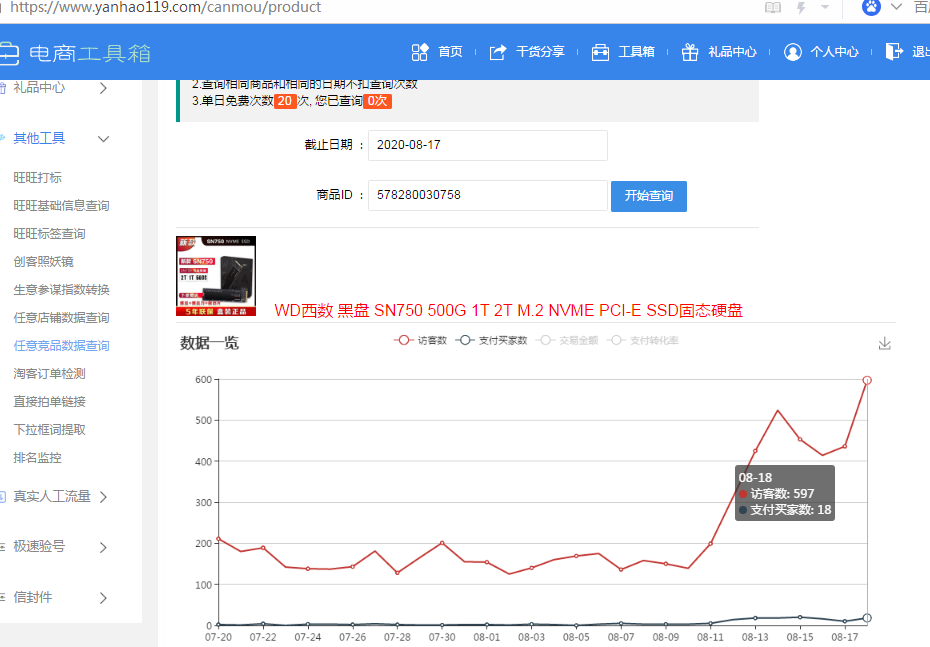Click the Baidu paw icon in browser bar
Viewport: 930px width, 647px height.
click(x=871, y=7)
